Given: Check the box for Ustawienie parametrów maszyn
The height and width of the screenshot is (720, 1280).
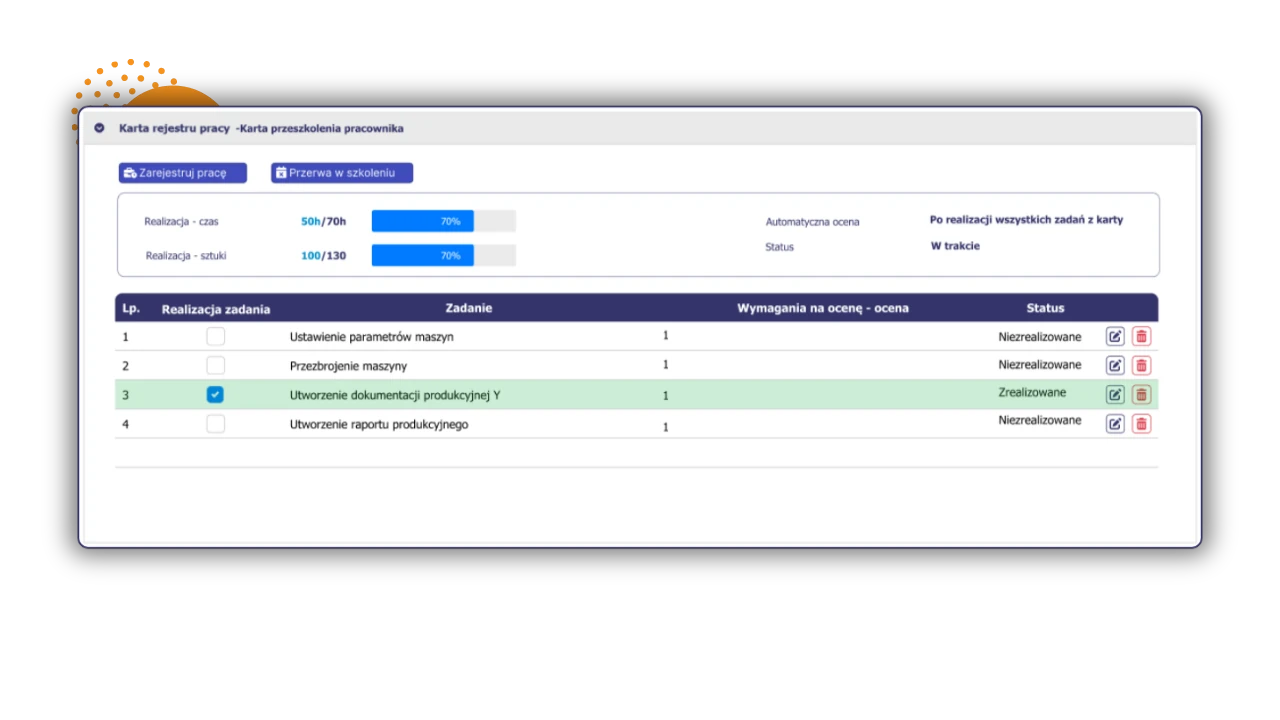Looking at the screenshot, I should click(215, 337).
